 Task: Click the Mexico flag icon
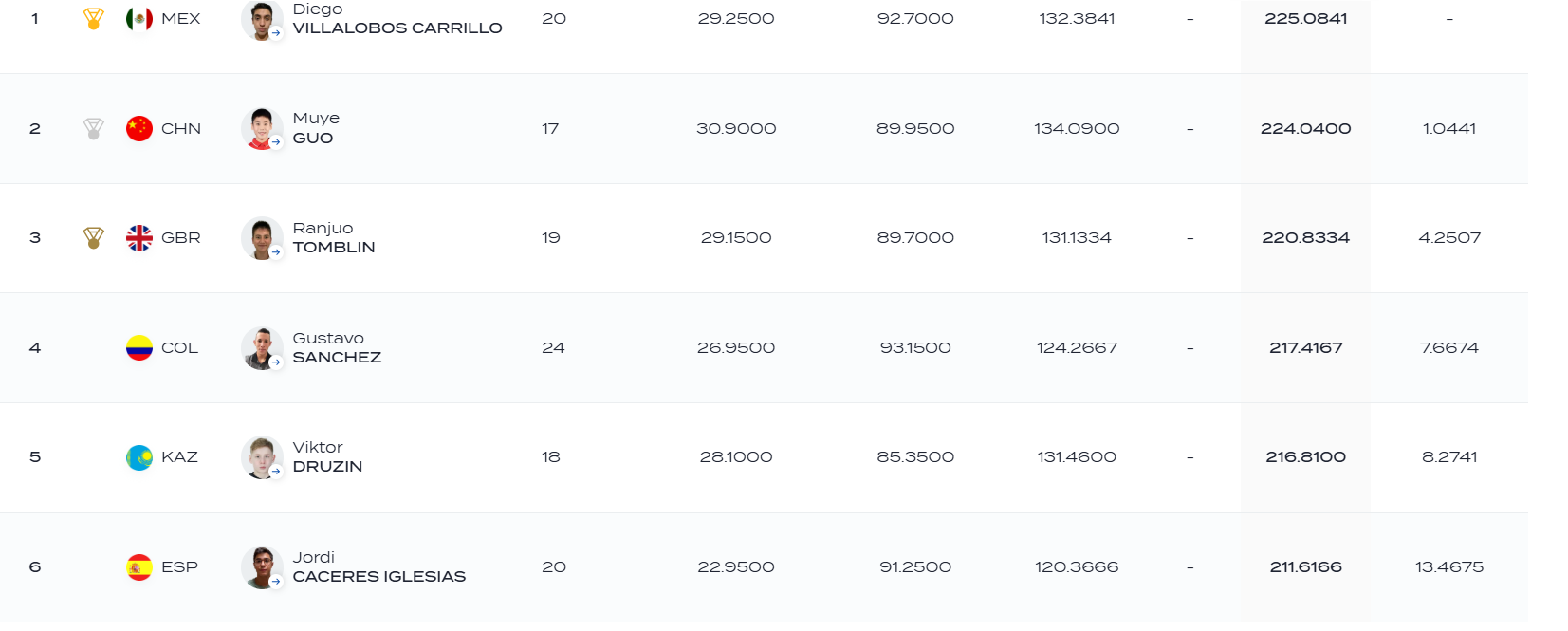[x=139, y=19]
